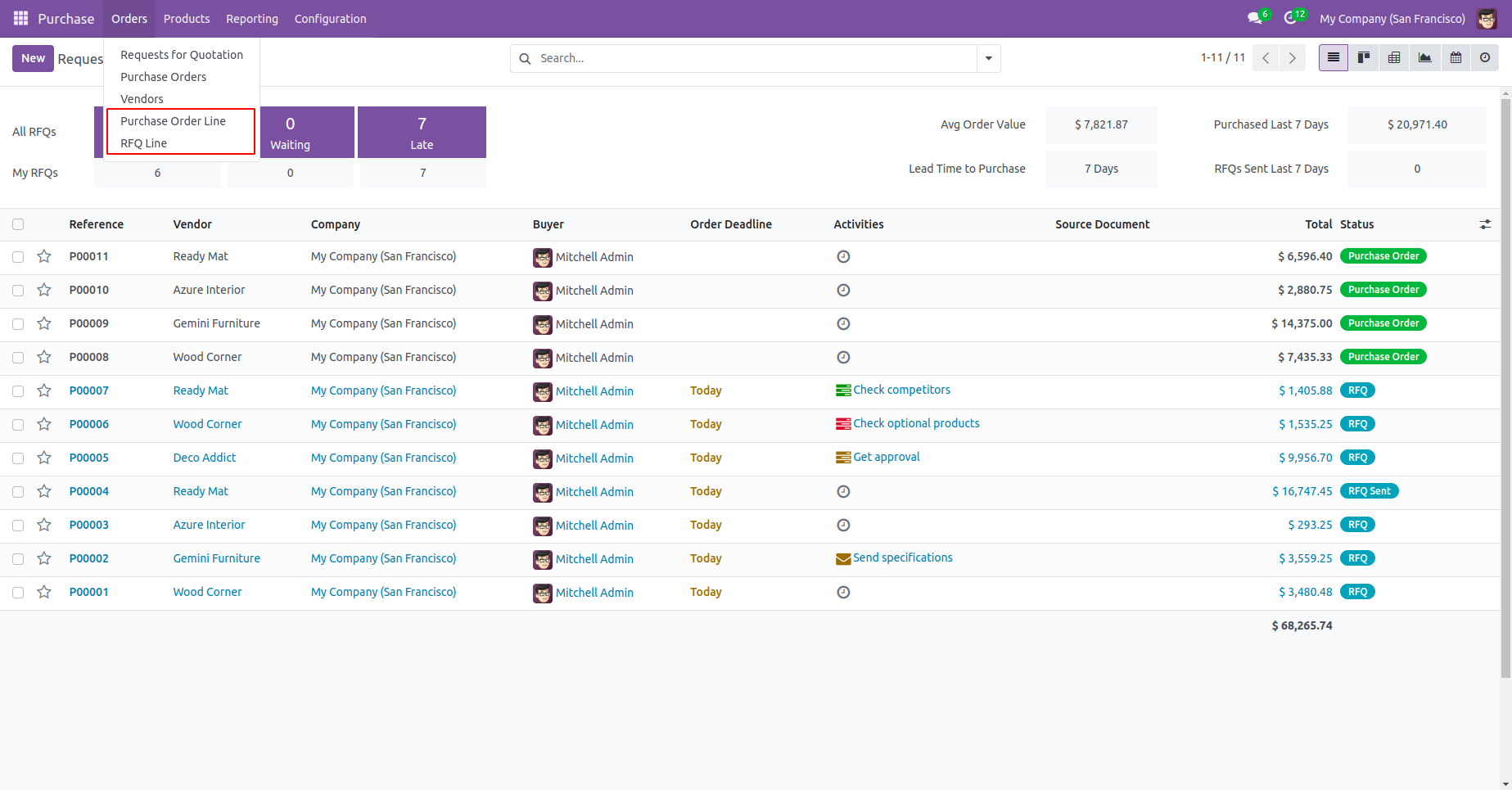The width and height of the screenshot is (1512, 790).
Task: Open the Check competitors activity link
Action: coord(901,390)
